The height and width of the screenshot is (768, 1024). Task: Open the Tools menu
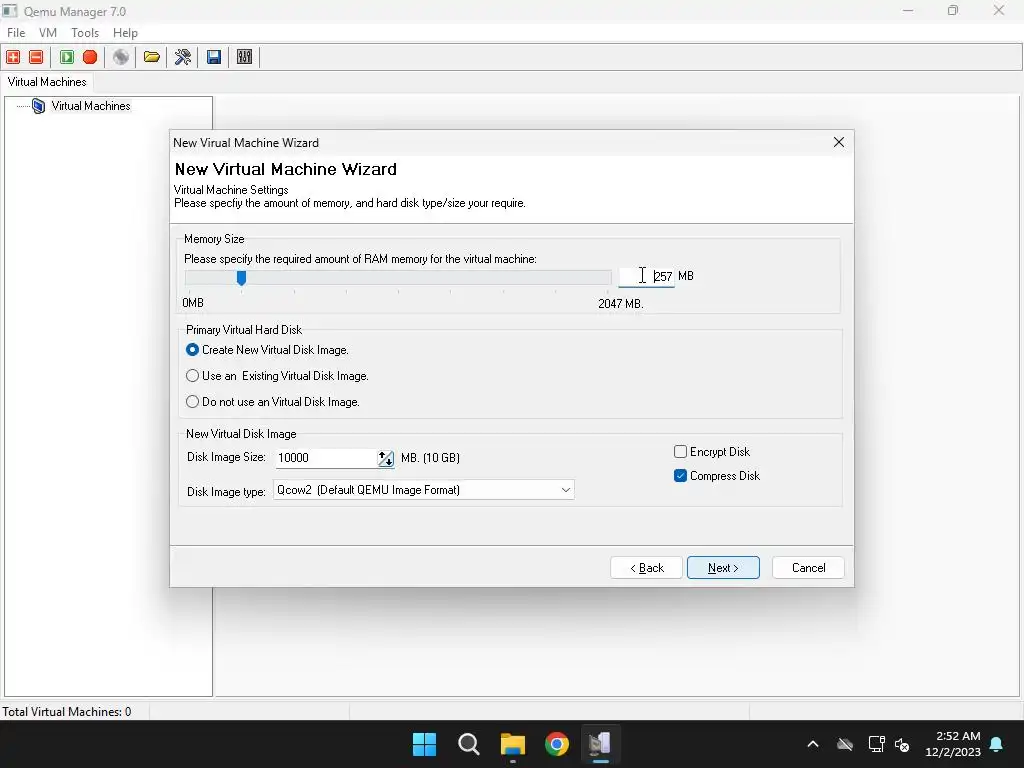[x=85, y=33]
